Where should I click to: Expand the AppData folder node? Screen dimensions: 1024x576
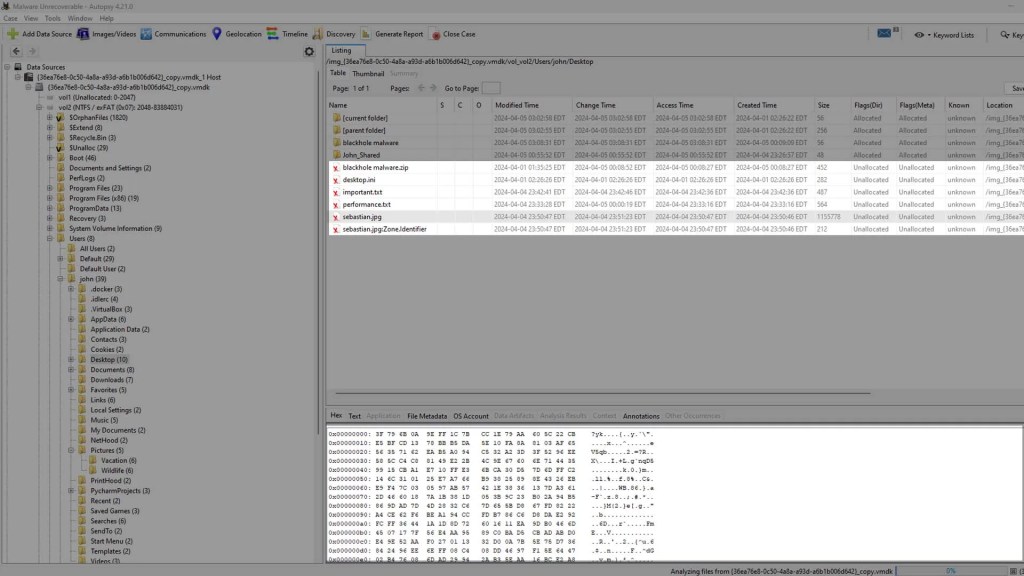pos(71,319)
